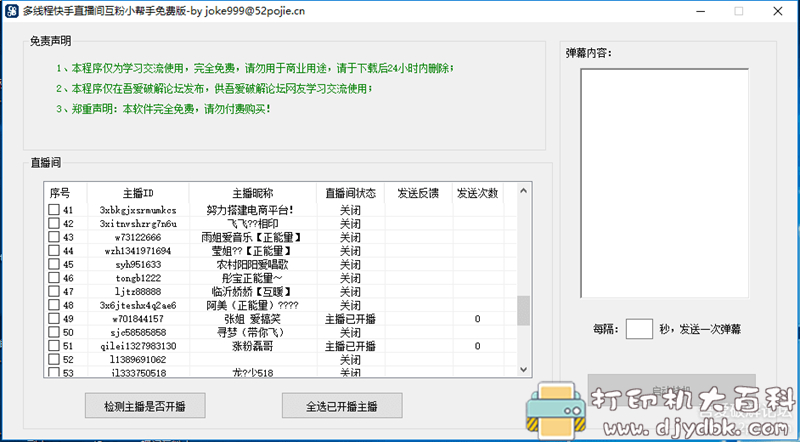Screen dimensions: 800x442
Task: Select ID 3xitnvshzrg7n6u
Action: [x=138, y=224]
